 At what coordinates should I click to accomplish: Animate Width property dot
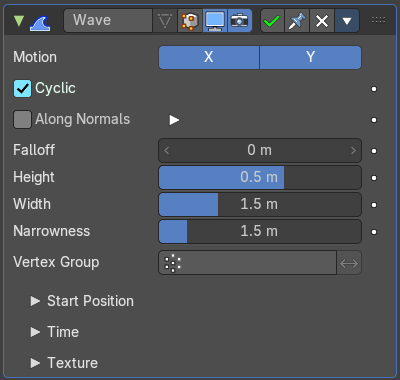(x=374, y=205)
